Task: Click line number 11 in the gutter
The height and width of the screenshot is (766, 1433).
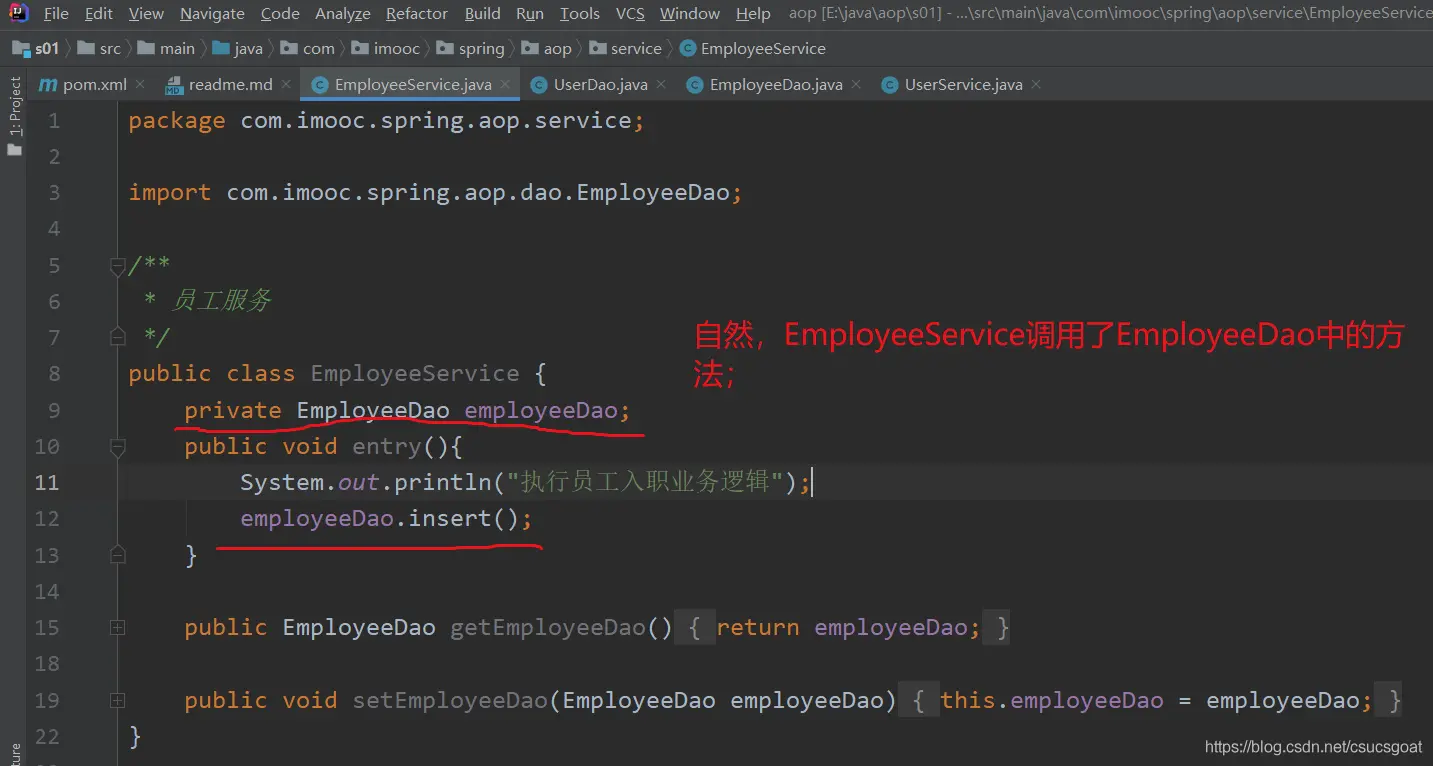Action: pyautogui.click(x=47, y=483)
